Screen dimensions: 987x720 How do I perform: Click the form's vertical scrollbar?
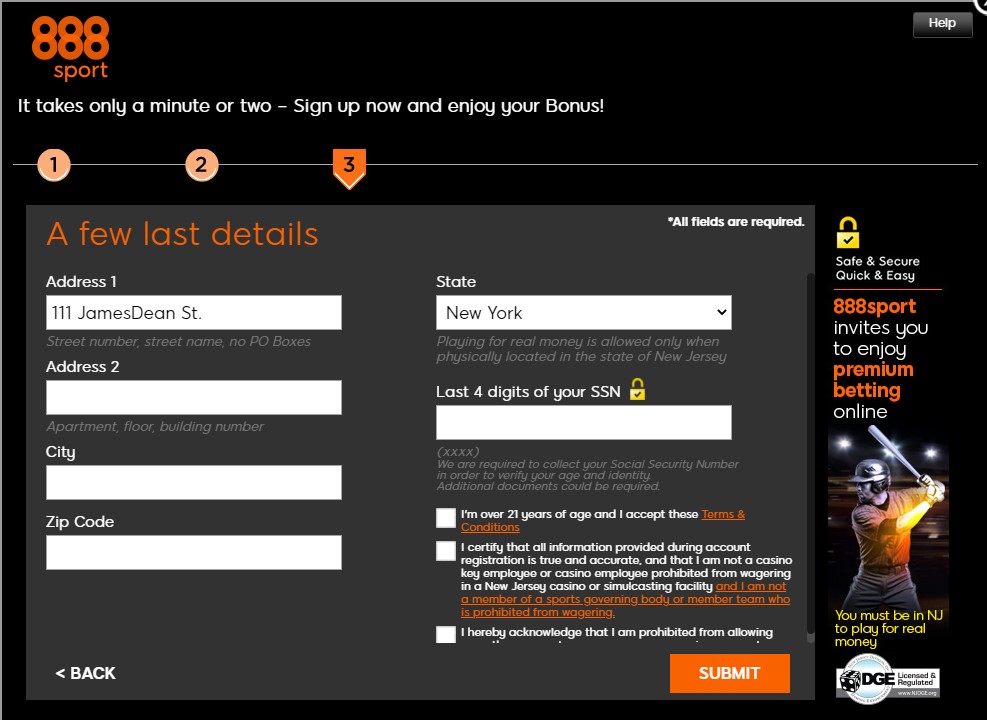(x=811, y=458)
